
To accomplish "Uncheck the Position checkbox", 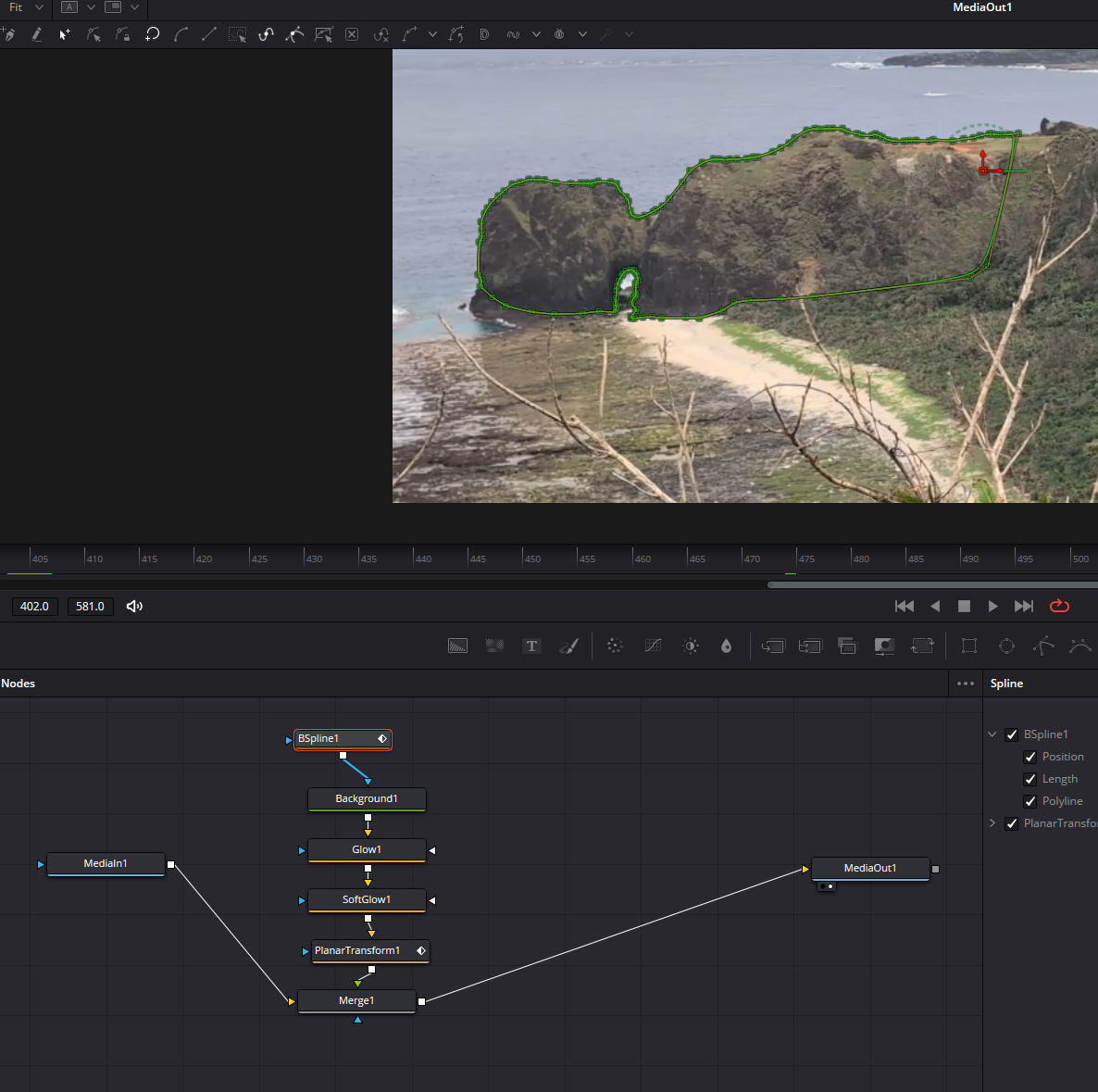I will pos(1030,758).
